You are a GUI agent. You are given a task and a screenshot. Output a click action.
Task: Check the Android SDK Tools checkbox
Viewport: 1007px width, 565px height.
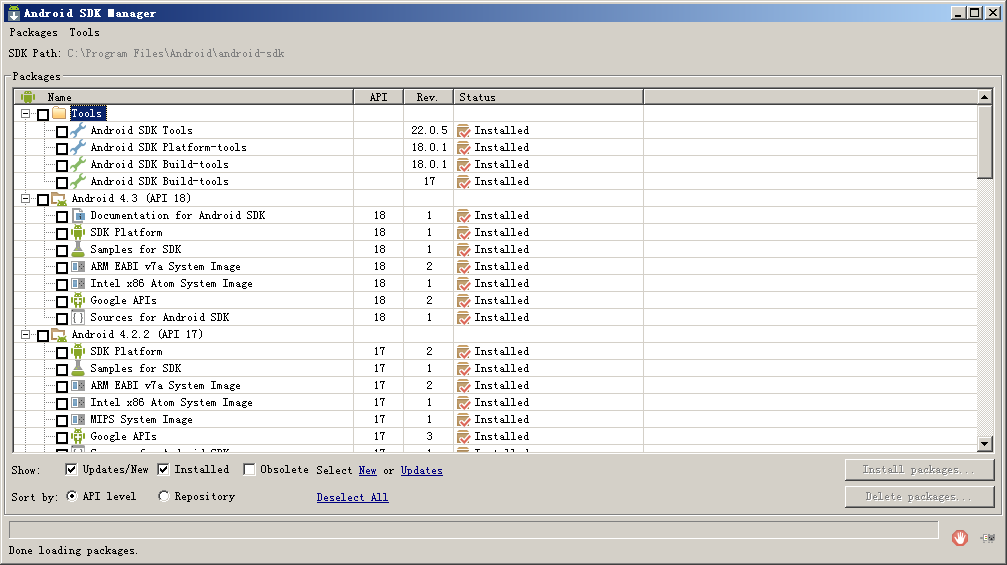click(62, 132)
